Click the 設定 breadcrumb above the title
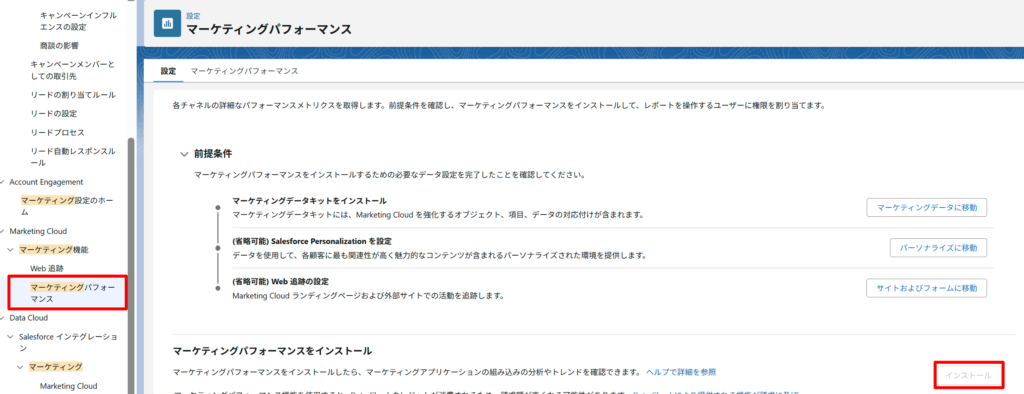This screenshot has height=394, width=1024. click(x=193, y=15)
